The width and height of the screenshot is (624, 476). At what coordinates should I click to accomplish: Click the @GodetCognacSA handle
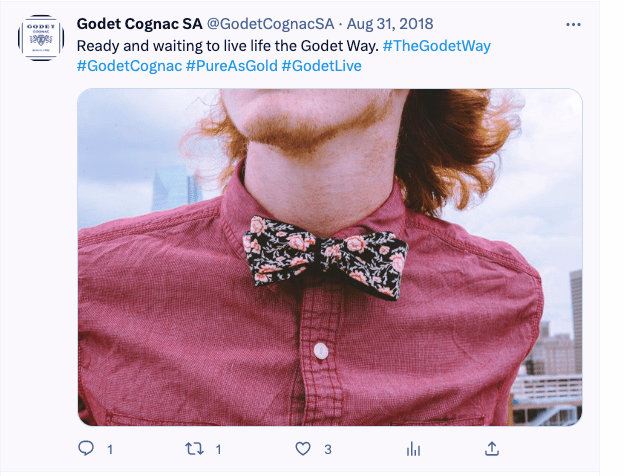pyautogui.click(x=269, y=24)
